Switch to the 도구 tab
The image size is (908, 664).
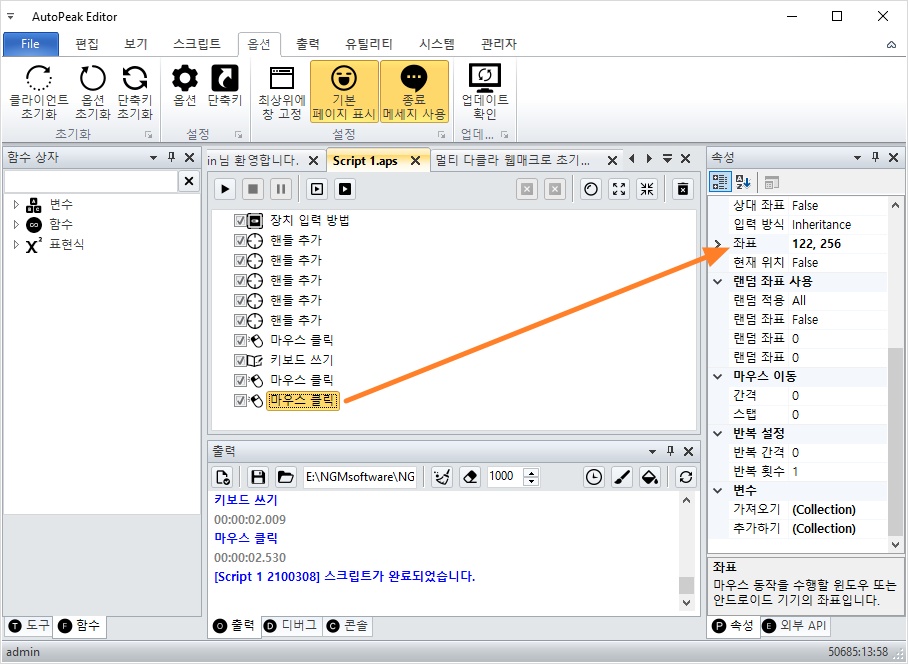pos(30,626)
